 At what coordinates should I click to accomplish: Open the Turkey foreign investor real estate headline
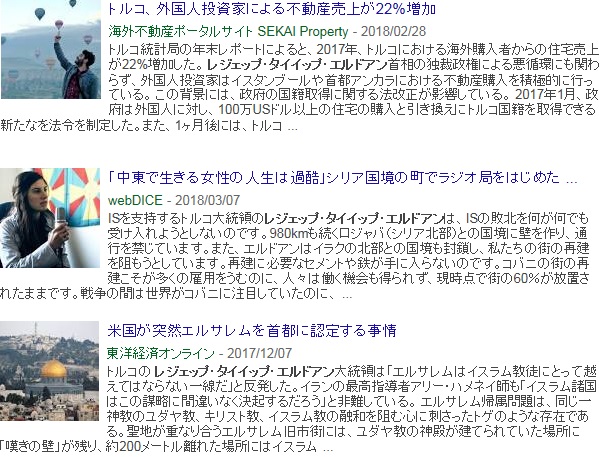[272, 9]
